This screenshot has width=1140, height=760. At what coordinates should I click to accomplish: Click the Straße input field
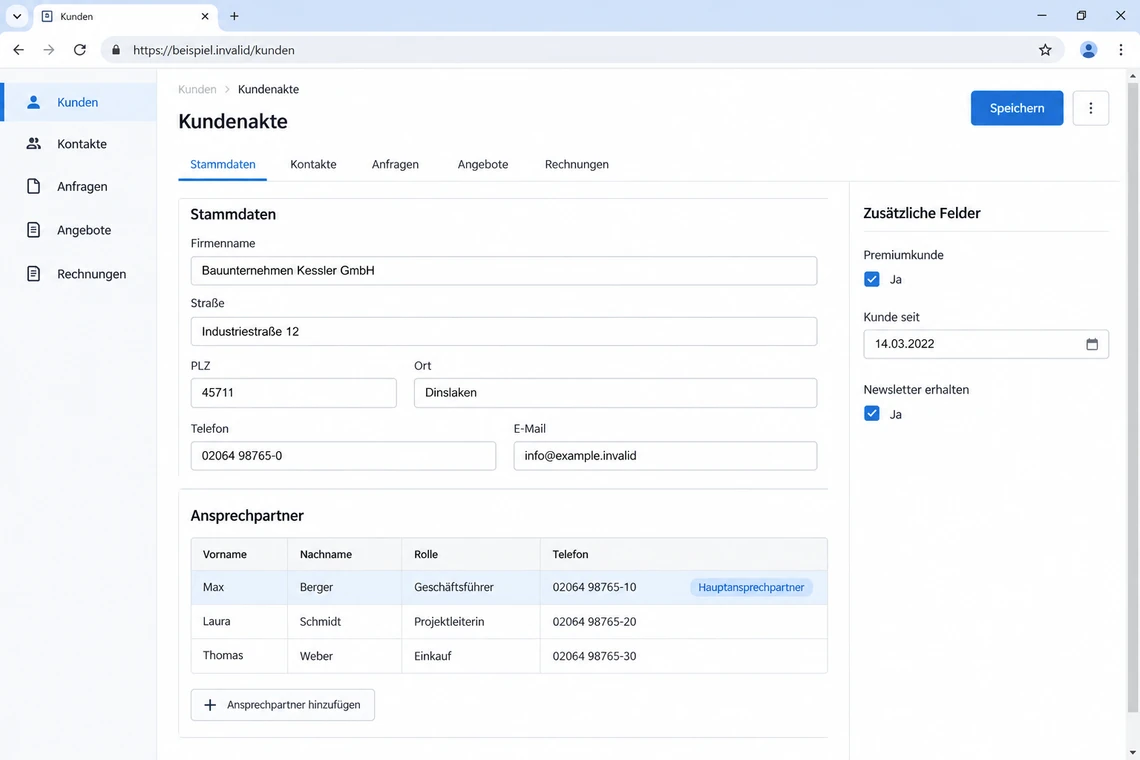coord(503,332)
